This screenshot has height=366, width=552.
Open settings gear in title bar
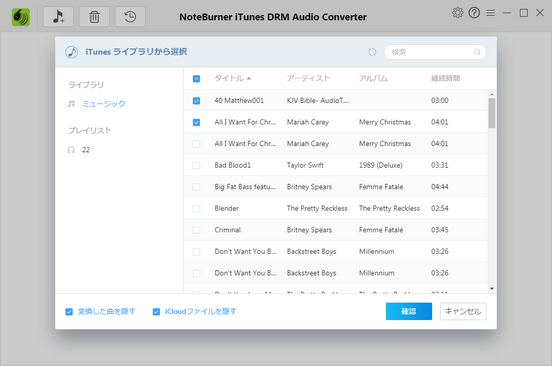pyautogui.click(x=457, y=13)
